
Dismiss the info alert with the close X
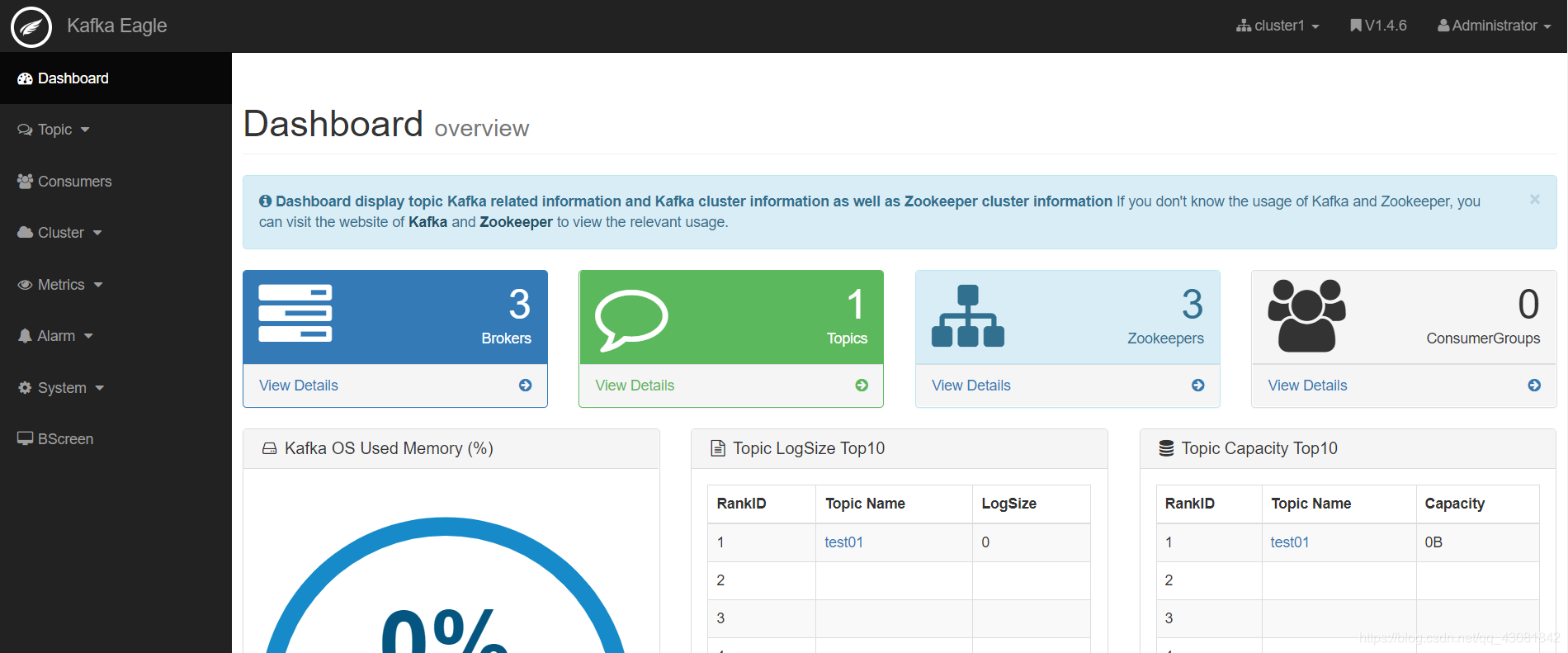coord(1534,199)
